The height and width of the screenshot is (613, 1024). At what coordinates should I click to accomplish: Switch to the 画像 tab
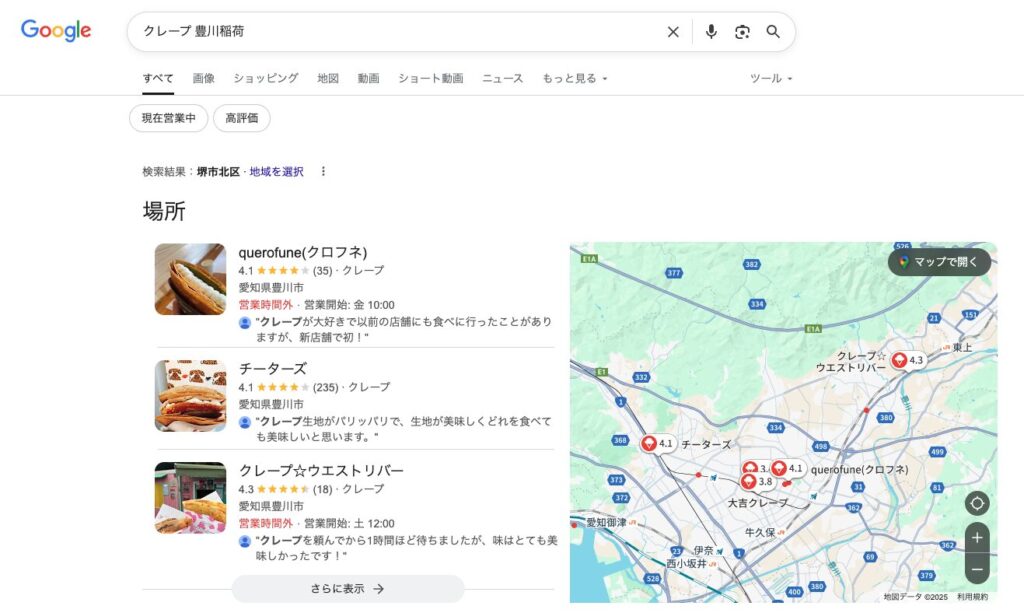[204, 78]
